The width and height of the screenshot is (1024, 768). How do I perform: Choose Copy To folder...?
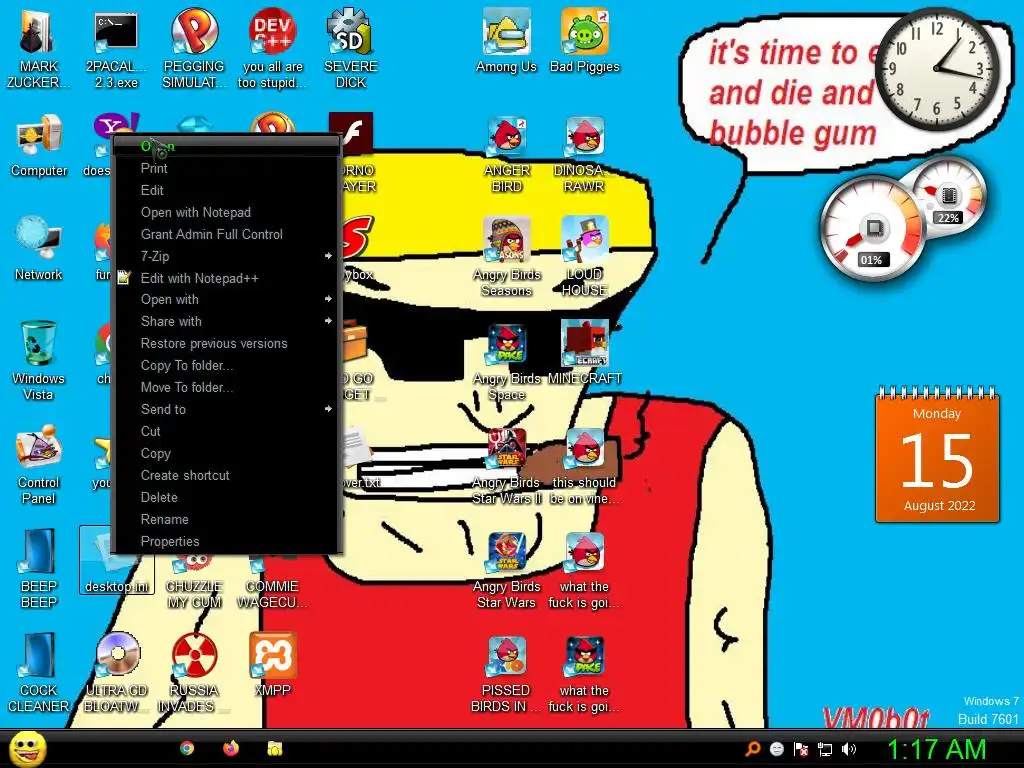pyautogui.click(x=226, y=365)
